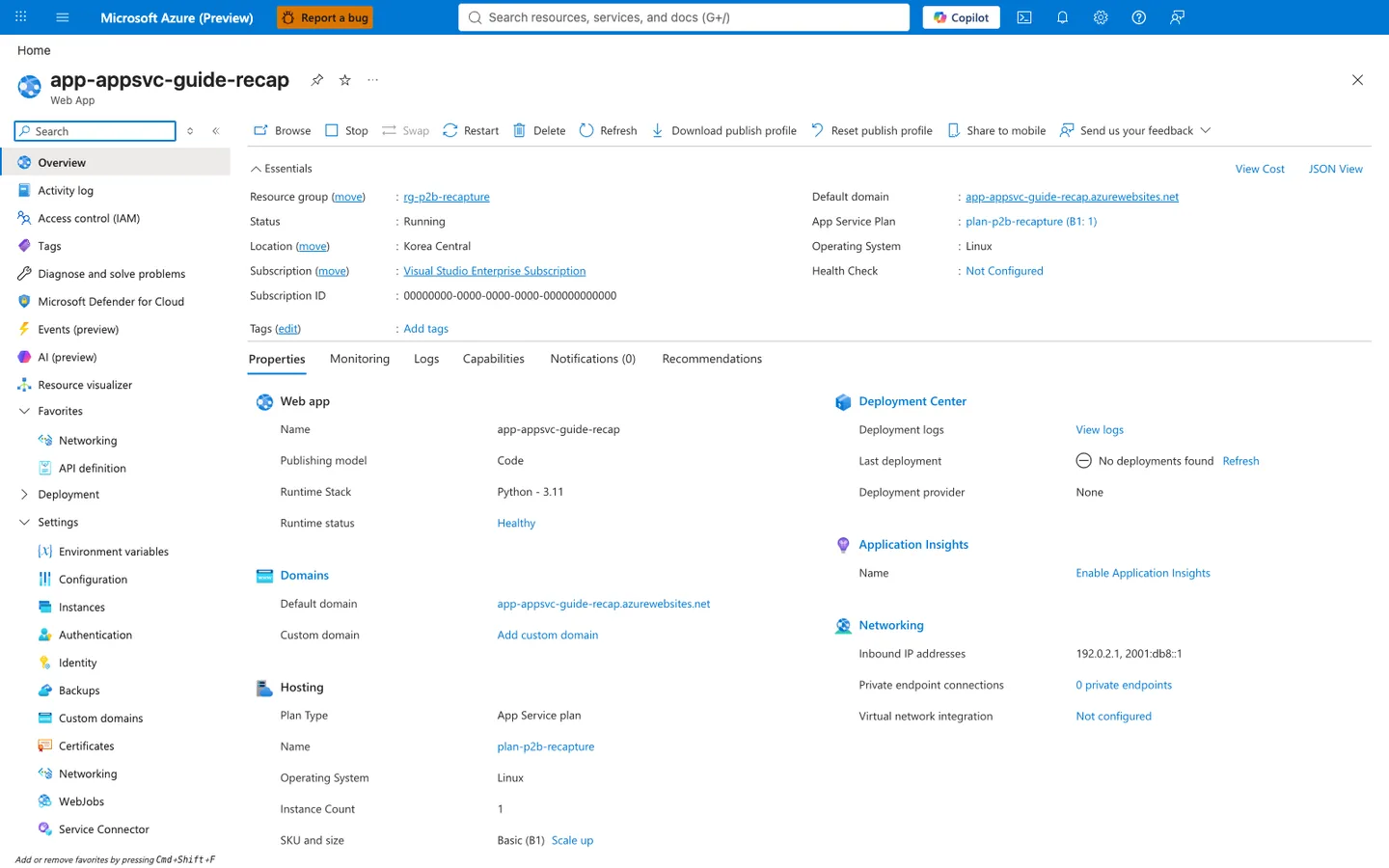The height and width of the screenshot is (868, 1389).
Task: Click Enable Application Insights link
Action: pos(1143,573)
